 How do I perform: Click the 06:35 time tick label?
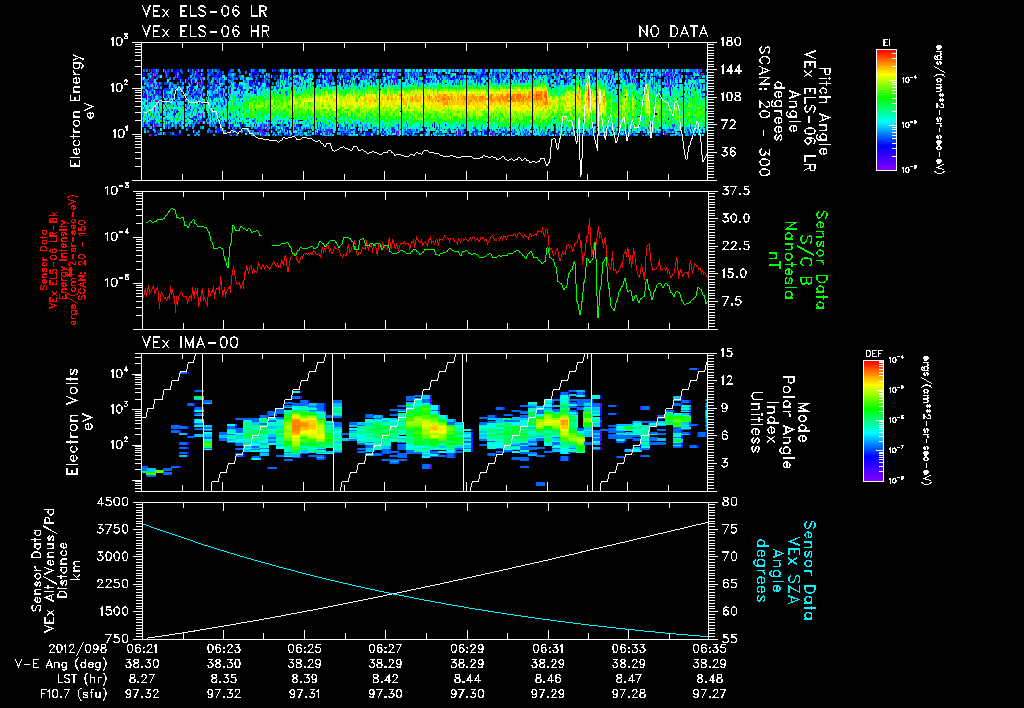tap(709, 650)
